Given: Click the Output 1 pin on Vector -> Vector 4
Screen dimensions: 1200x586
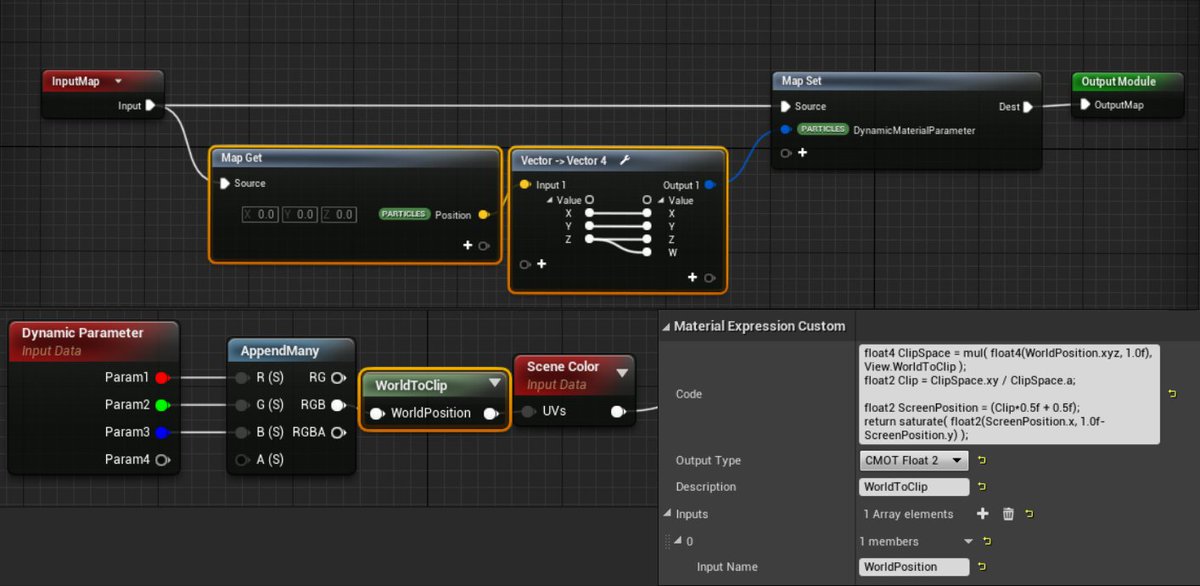Looking at the screenshot, I should 709,185.
